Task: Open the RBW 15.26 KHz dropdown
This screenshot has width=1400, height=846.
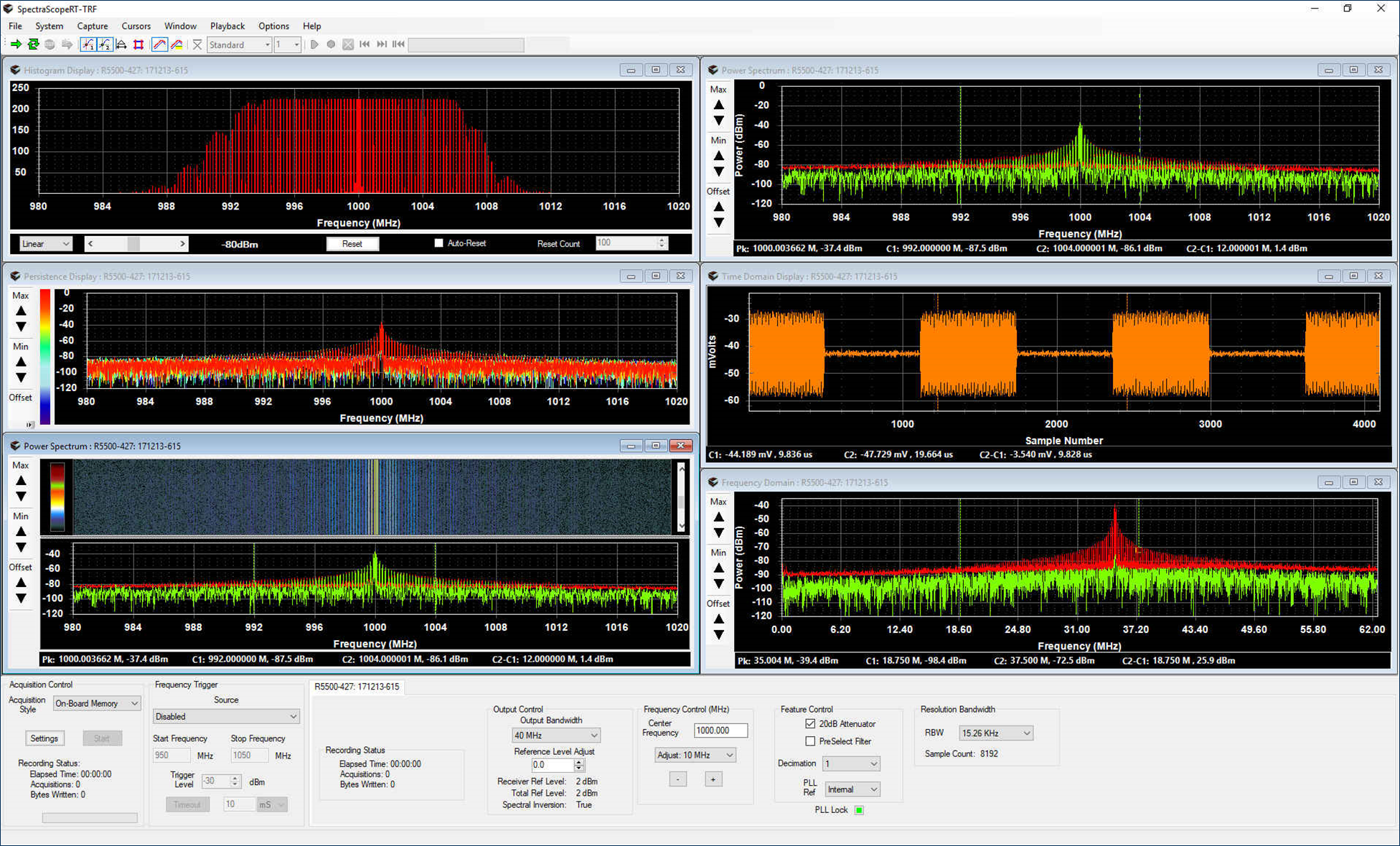Action: pos(995,733)
